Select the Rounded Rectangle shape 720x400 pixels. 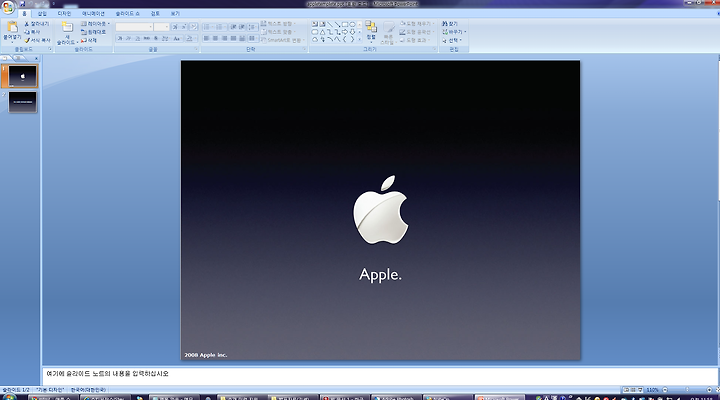click(x=315, y=32)
